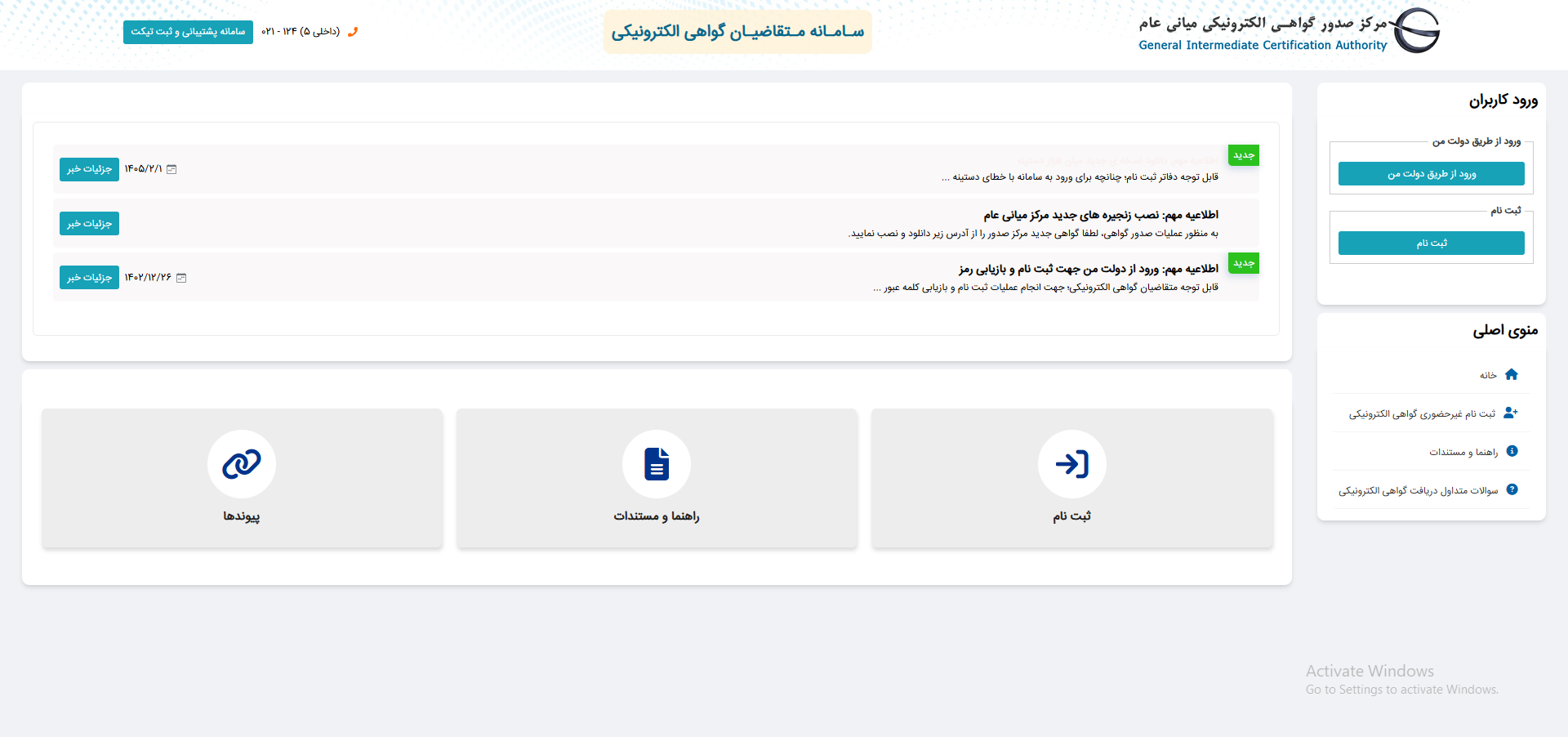Click the ثبت نام button in sidebar

point(1432,243)
